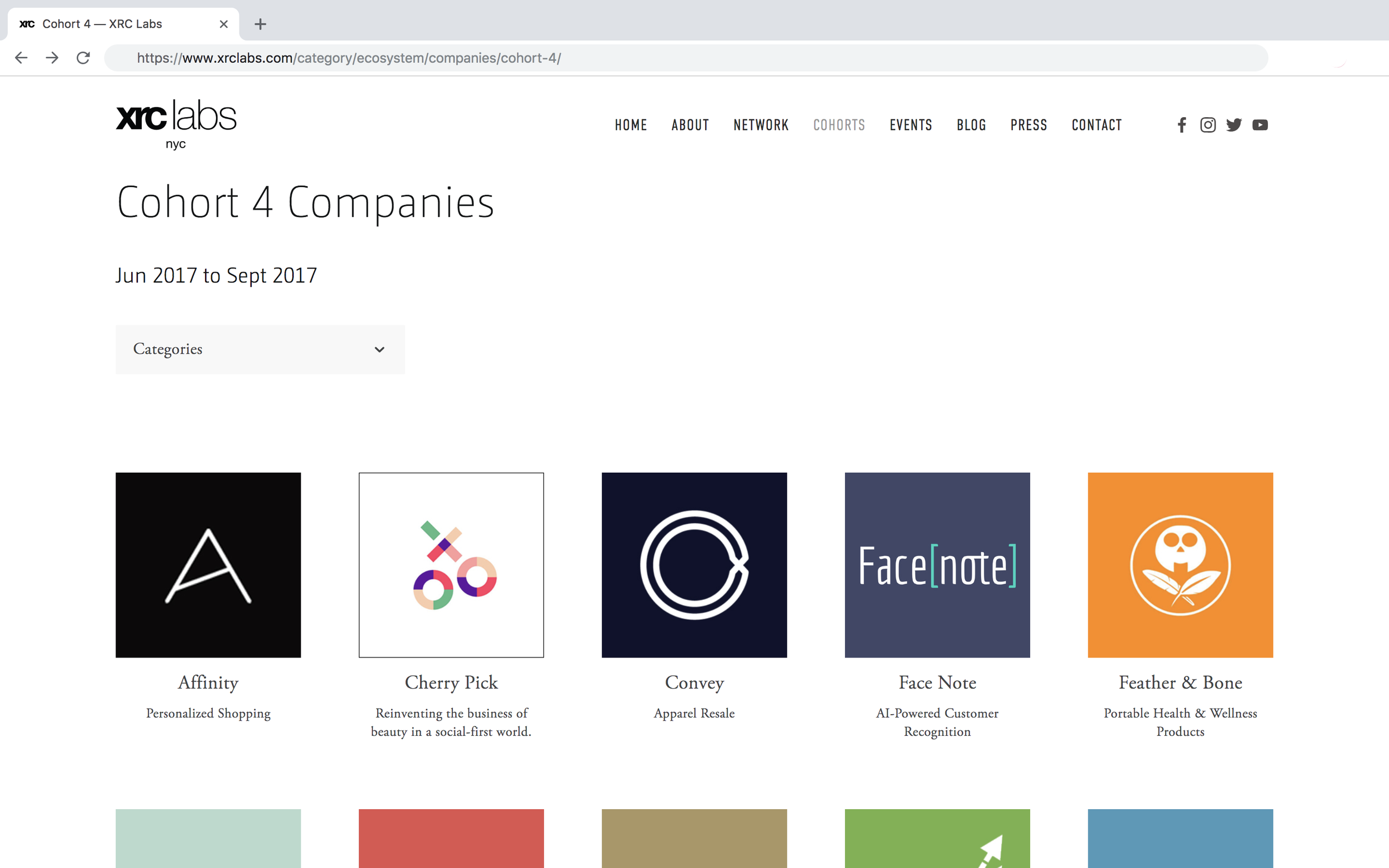Click the Feather & Bone owl logo icon
1389x868 pixels.
[1180, 564]
